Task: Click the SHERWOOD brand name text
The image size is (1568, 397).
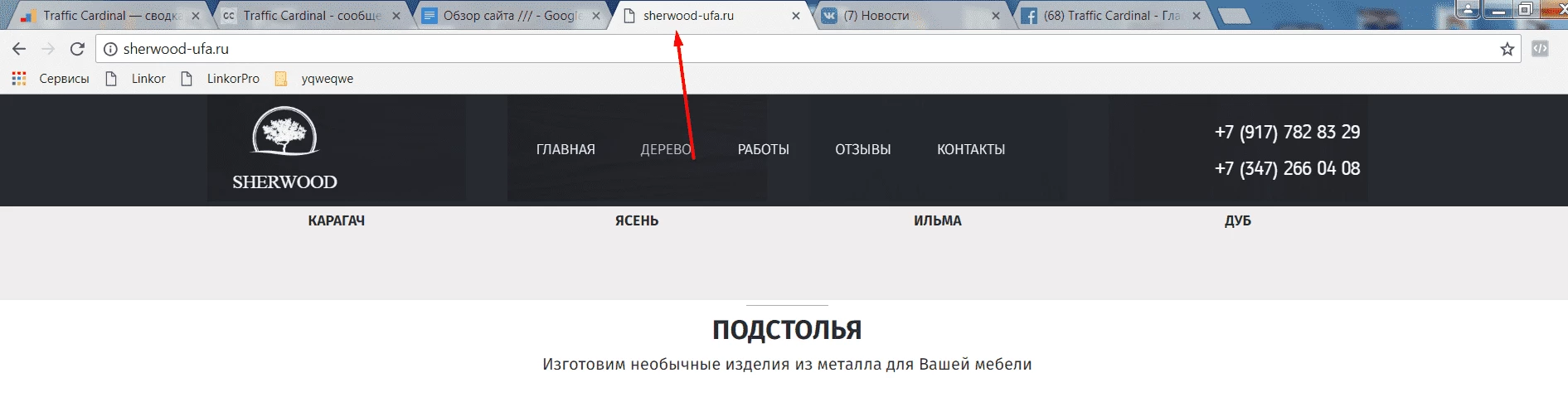Action: click(284, 182)
